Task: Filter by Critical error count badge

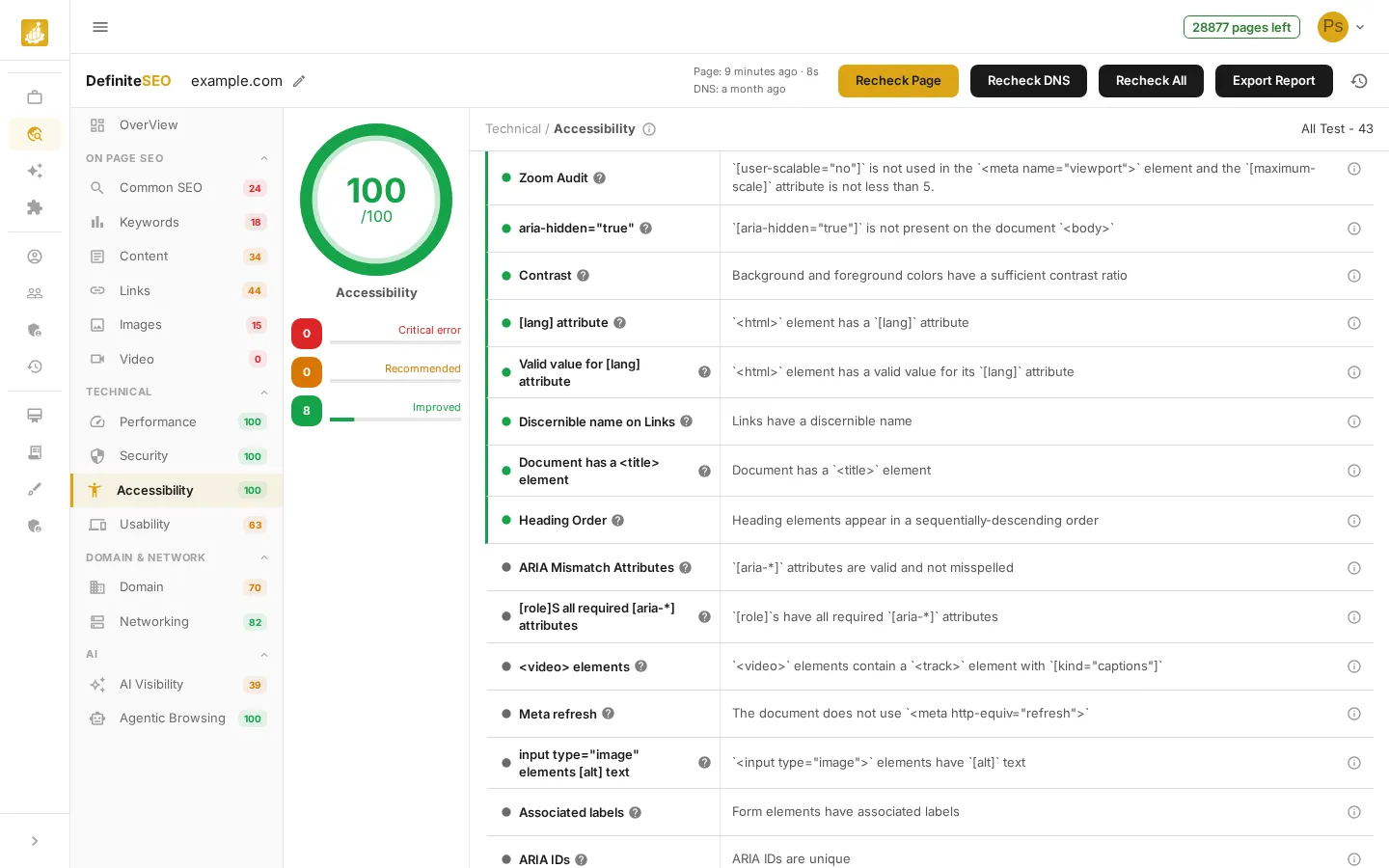Action: (307, 334)
